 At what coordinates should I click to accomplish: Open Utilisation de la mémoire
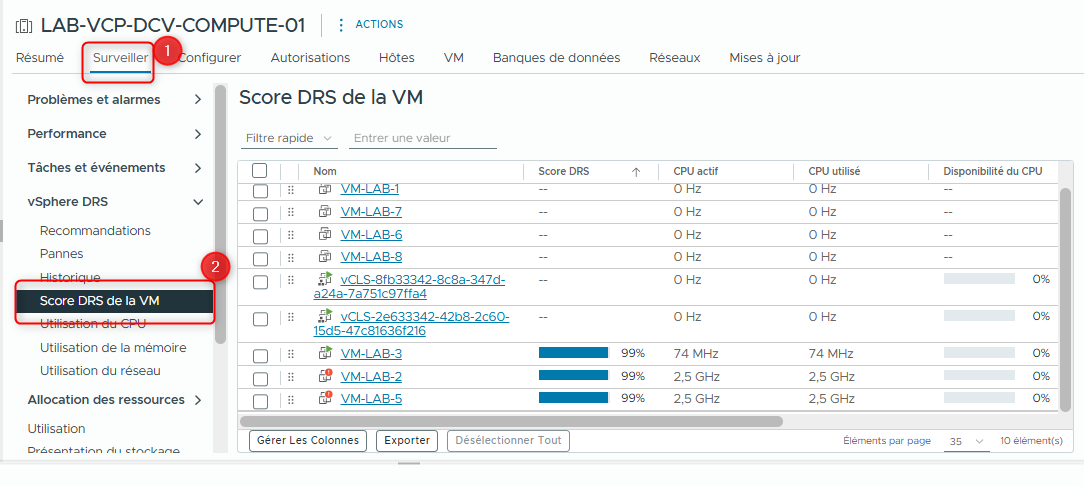(x=113, y=347)
